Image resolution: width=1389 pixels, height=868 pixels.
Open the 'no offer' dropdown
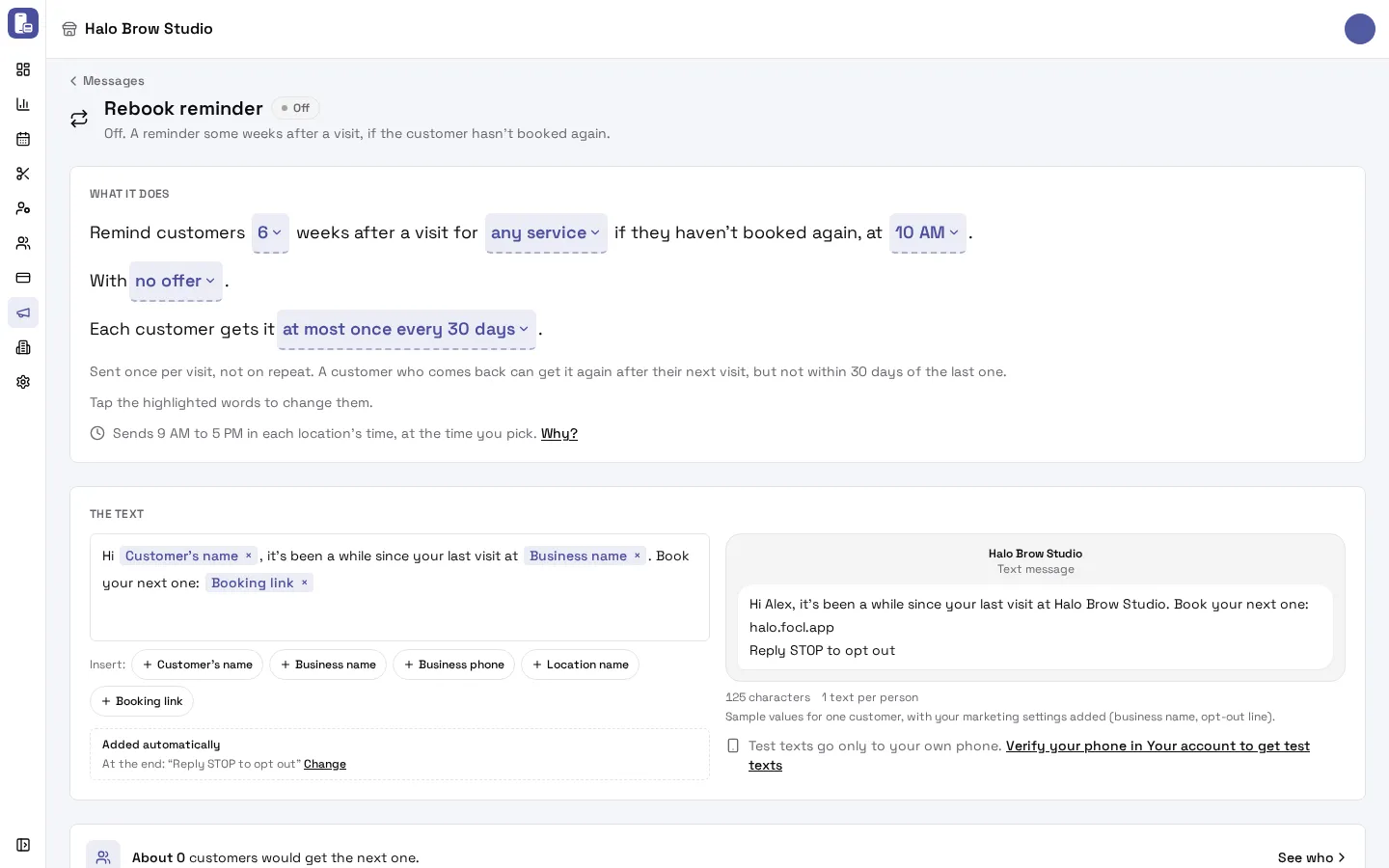click(x=176, y=281)
